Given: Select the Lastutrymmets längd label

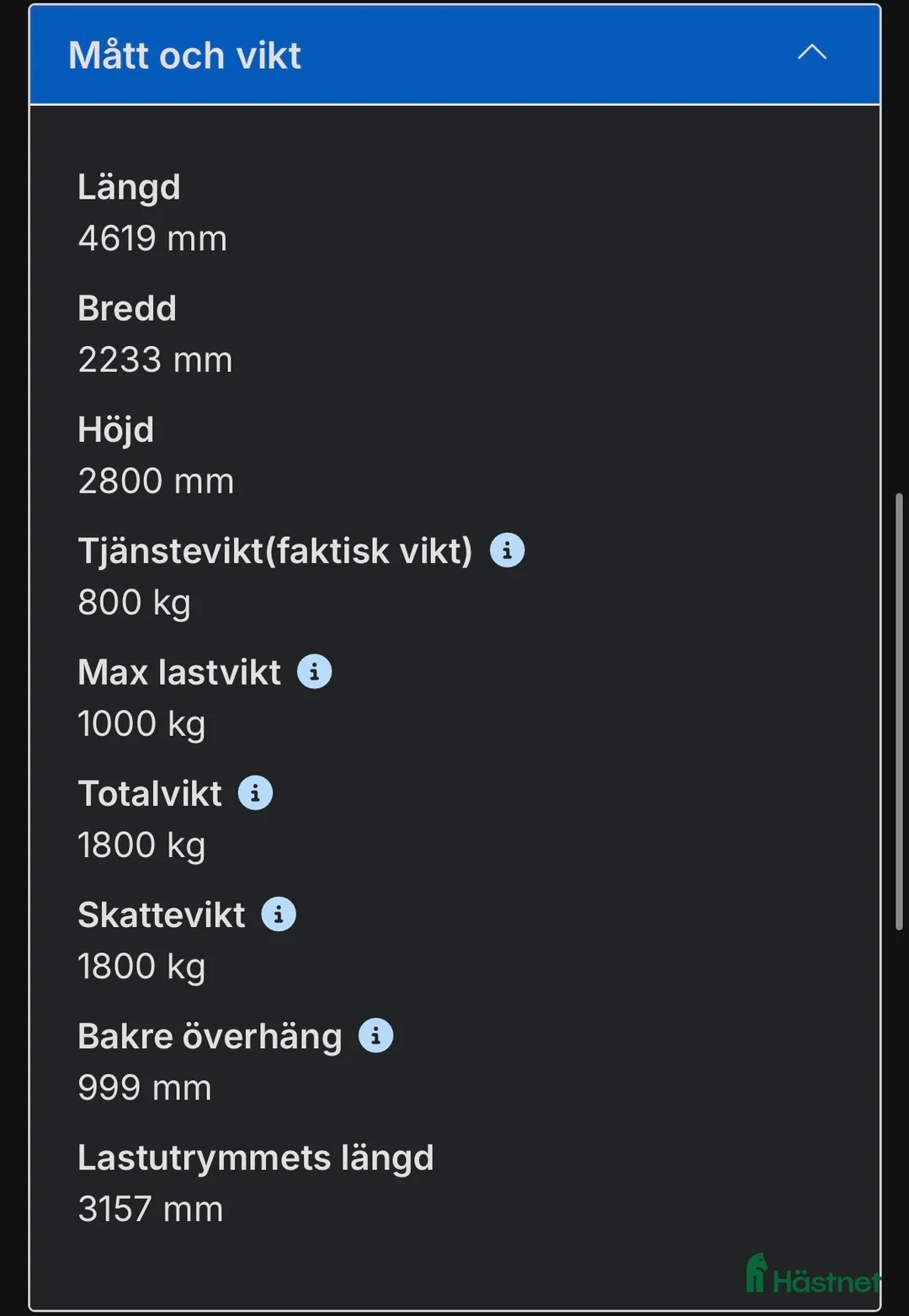Looking at the screenshot, I should coord(255,1157).
